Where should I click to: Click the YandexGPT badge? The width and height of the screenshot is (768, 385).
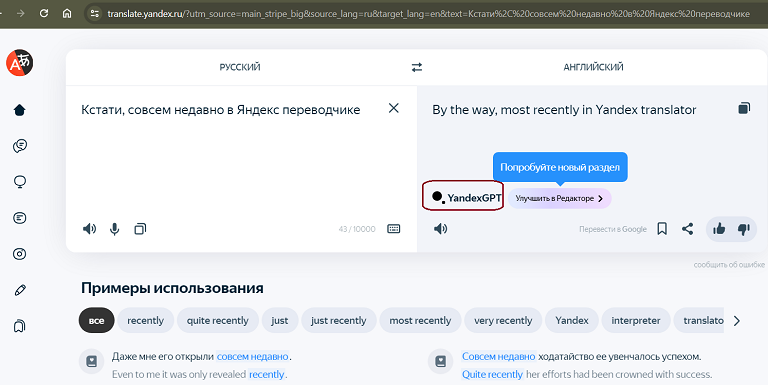click(463, 197)
